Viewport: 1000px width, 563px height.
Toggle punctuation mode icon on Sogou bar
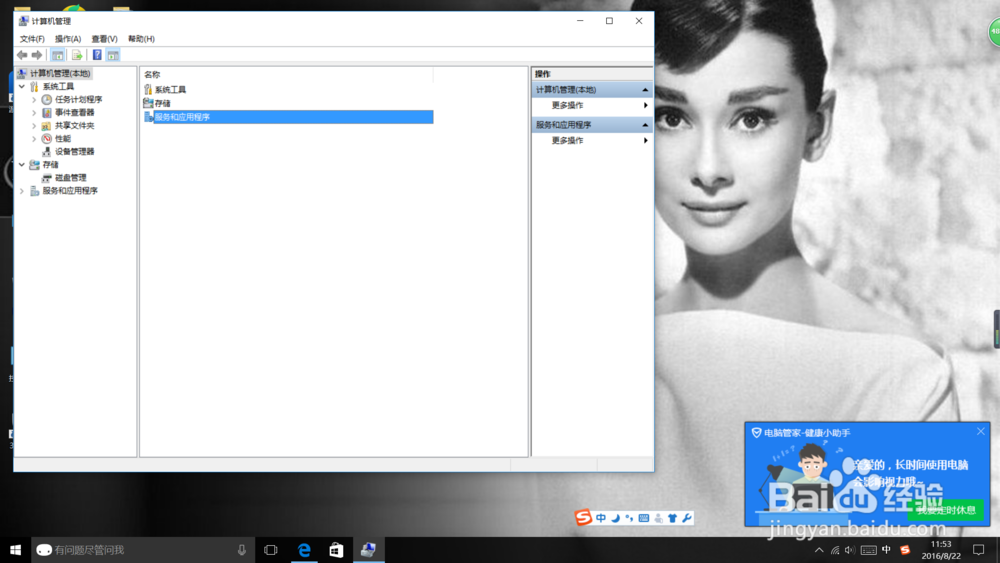click(629, 518)
